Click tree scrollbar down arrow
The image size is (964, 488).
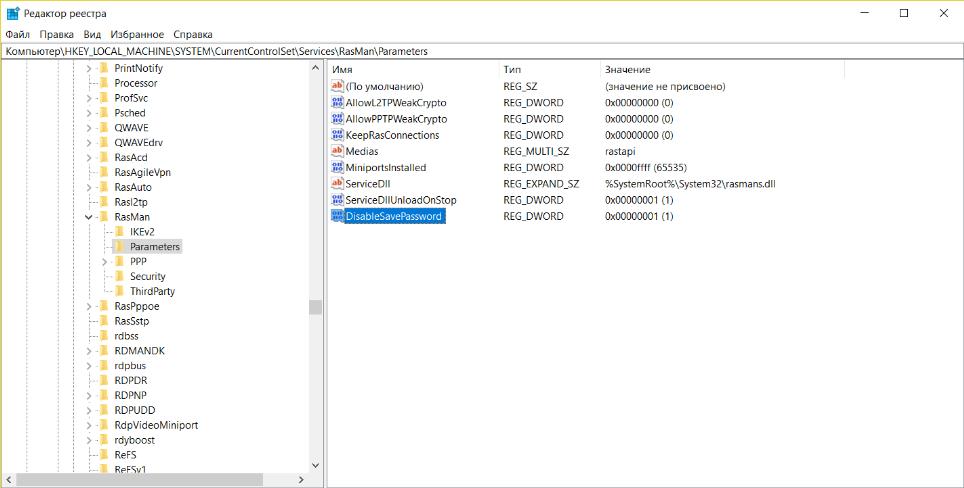coord(315,466)
